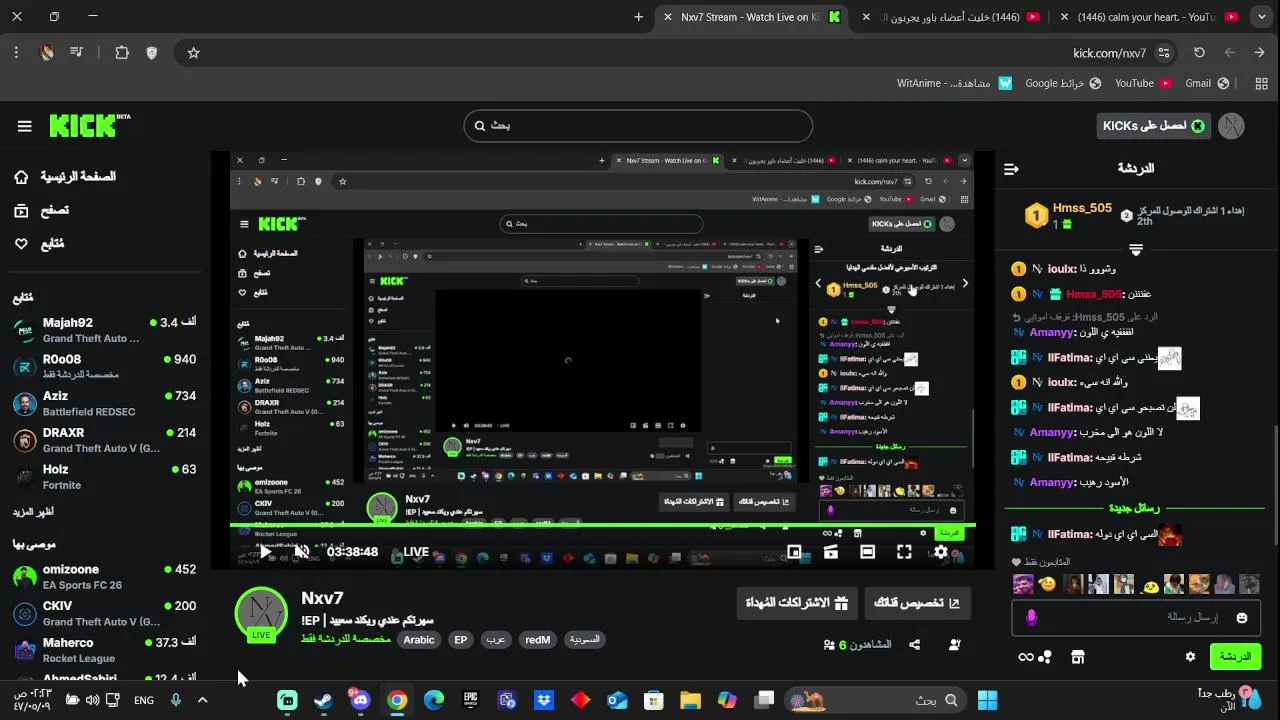Click the customize channel button
1280x720 pixels.
coord(917,603)
